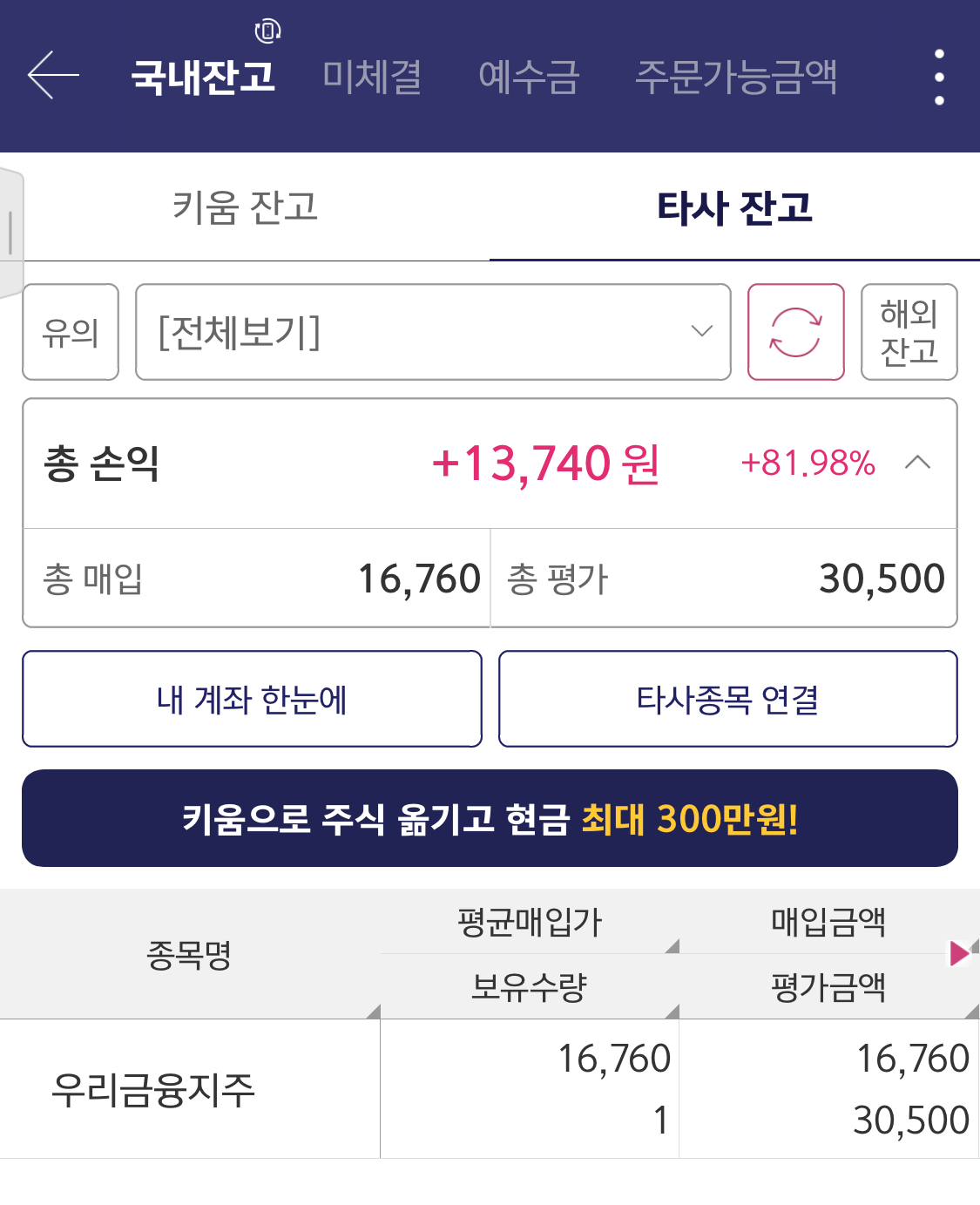This screenshot has height=1205, width=980.
Task: Select the 키움 잔고 tab
Action: (245, 207)
